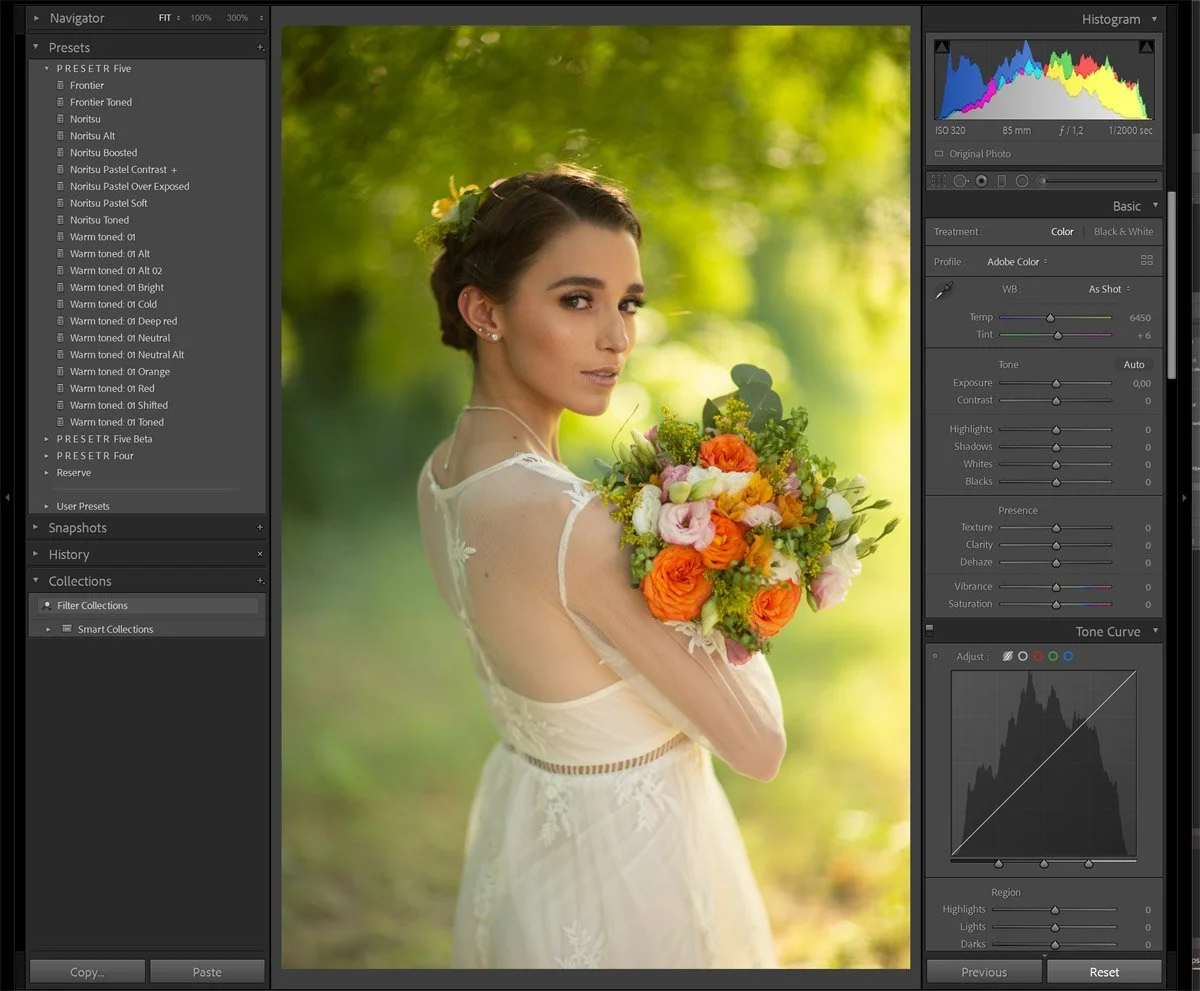
Task: Switch to the Snapshots panel
Action: (x=80, y=527)
